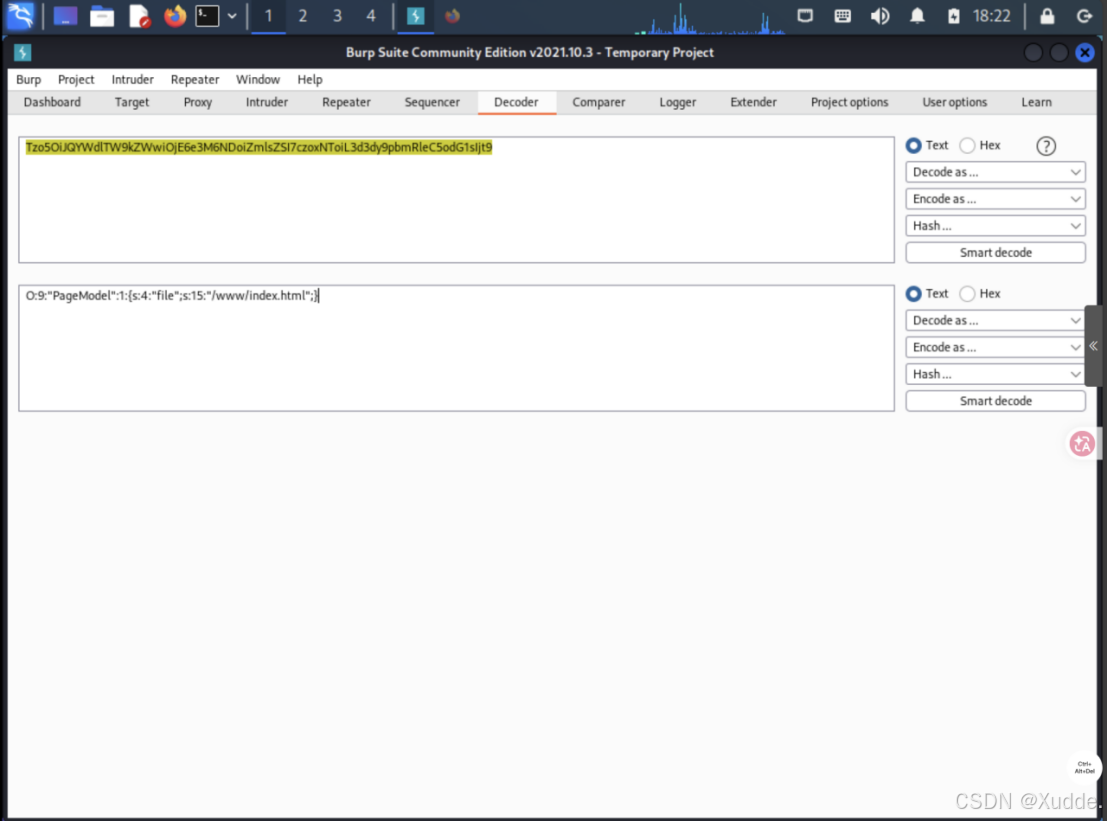The width and height of the screenshot is (1108, 821).
Task: Click Smart decode for the second box
Action: [x=996, y=401]
